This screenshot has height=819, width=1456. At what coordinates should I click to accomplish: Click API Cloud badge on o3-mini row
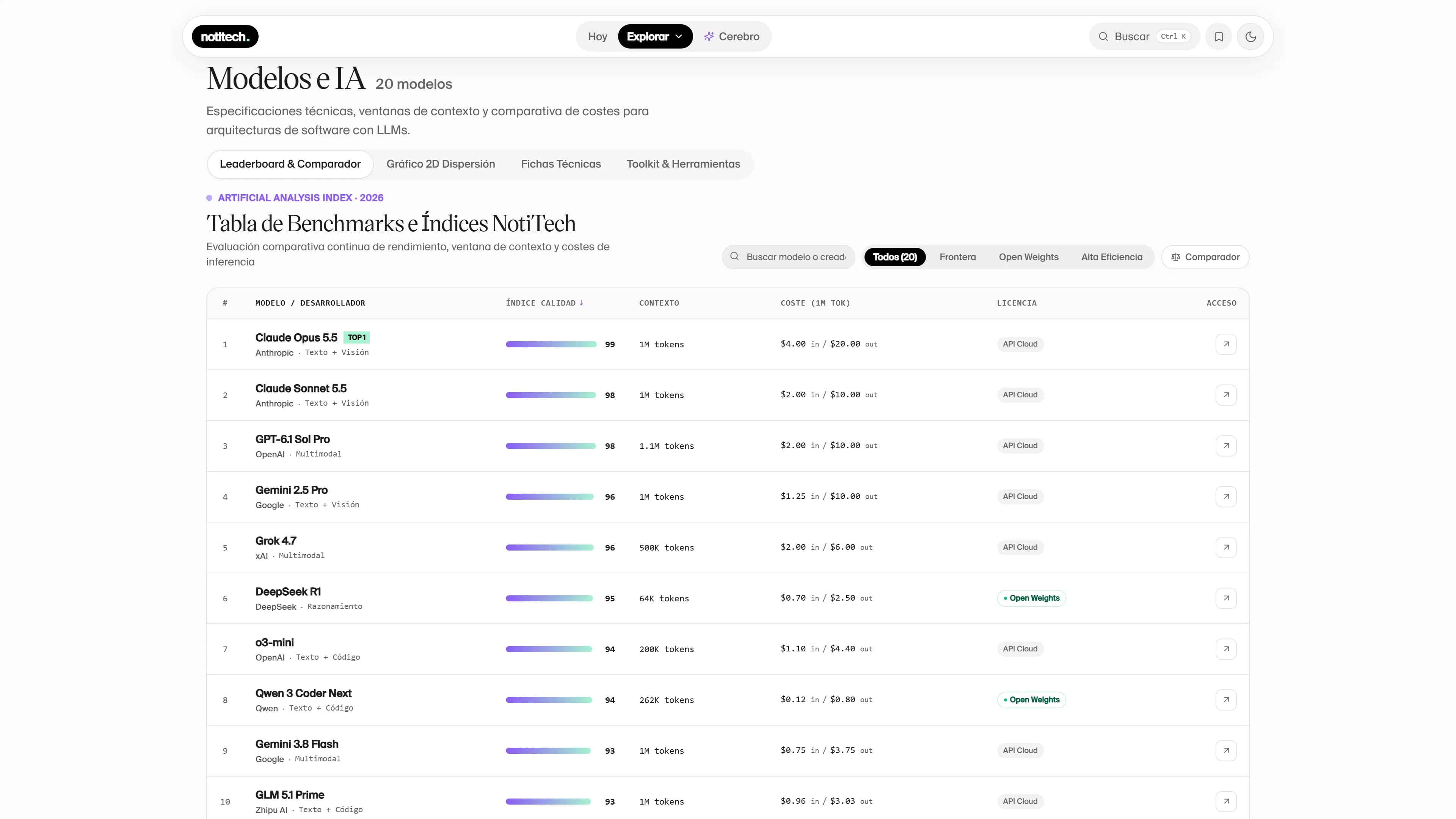pyautogui.click(x=1020, y=649)
